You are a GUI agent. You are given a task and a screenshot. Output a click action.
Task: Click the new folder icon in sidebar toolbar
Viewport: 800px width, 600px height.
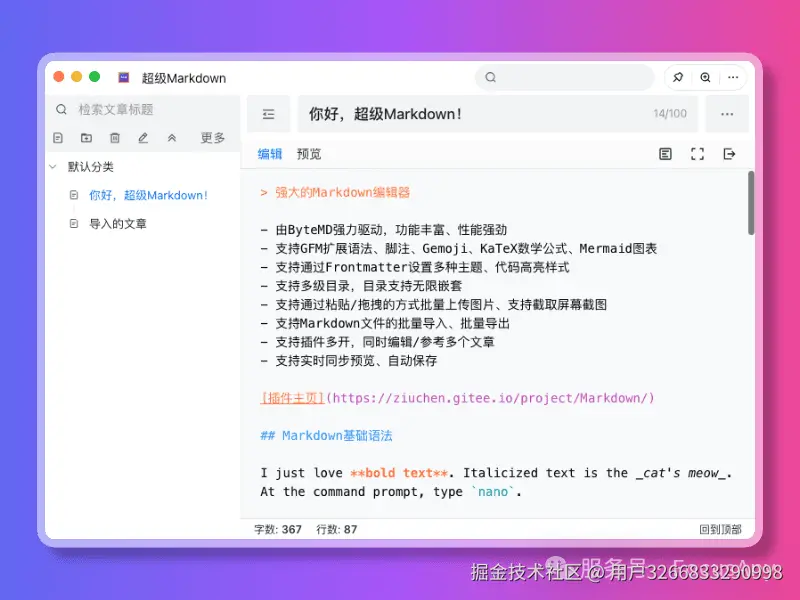pyautogui.click(x=86, y=138)
